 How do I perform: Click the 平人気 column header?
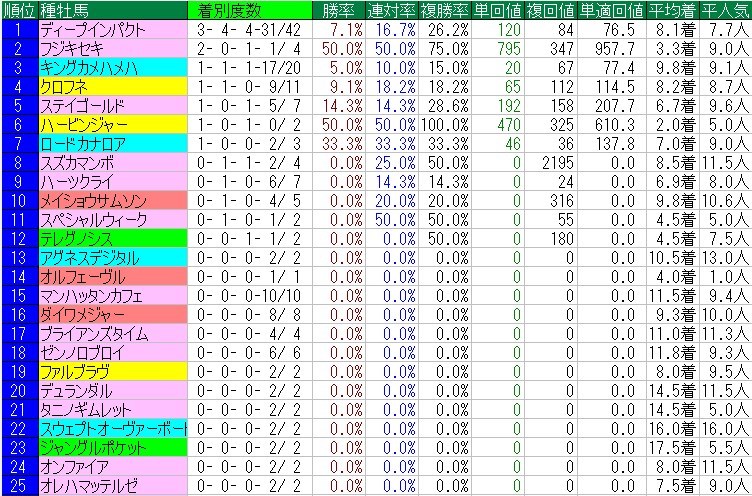tap(726, 11)
